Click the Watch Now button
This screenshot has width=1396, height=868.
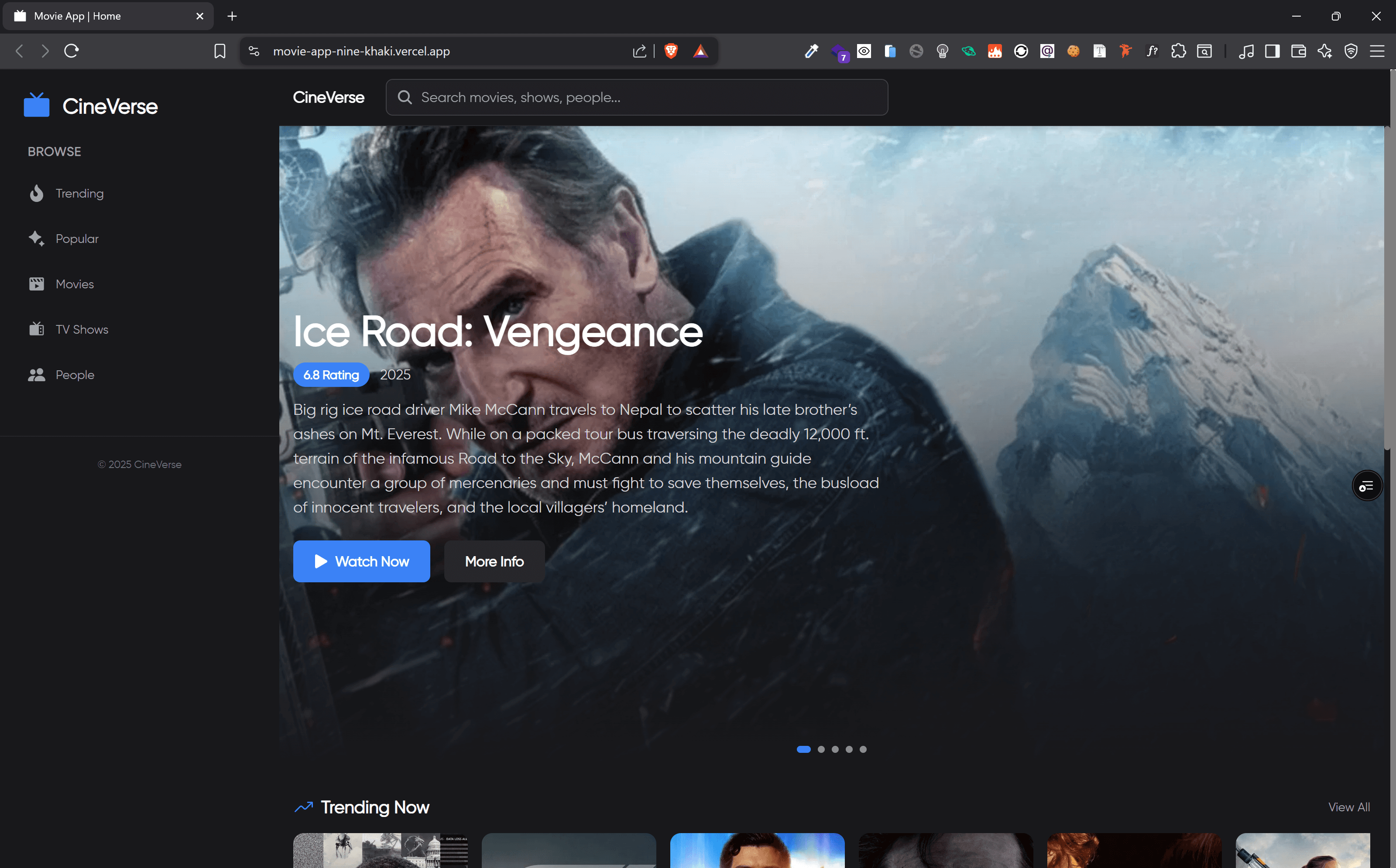click(x=361, y=561)
